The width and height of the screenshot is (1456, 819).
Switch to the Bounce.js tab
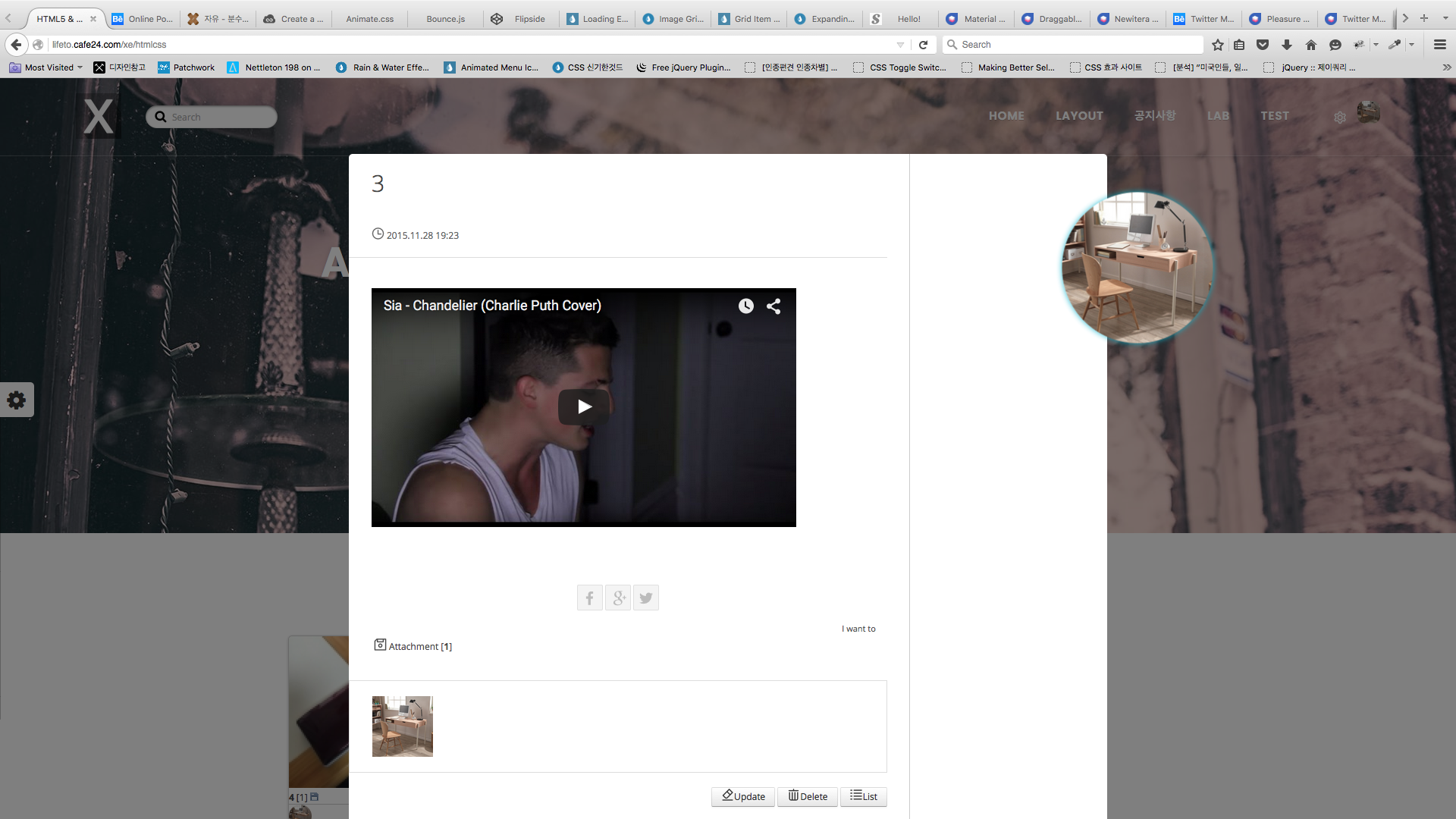tap(445, 19)
